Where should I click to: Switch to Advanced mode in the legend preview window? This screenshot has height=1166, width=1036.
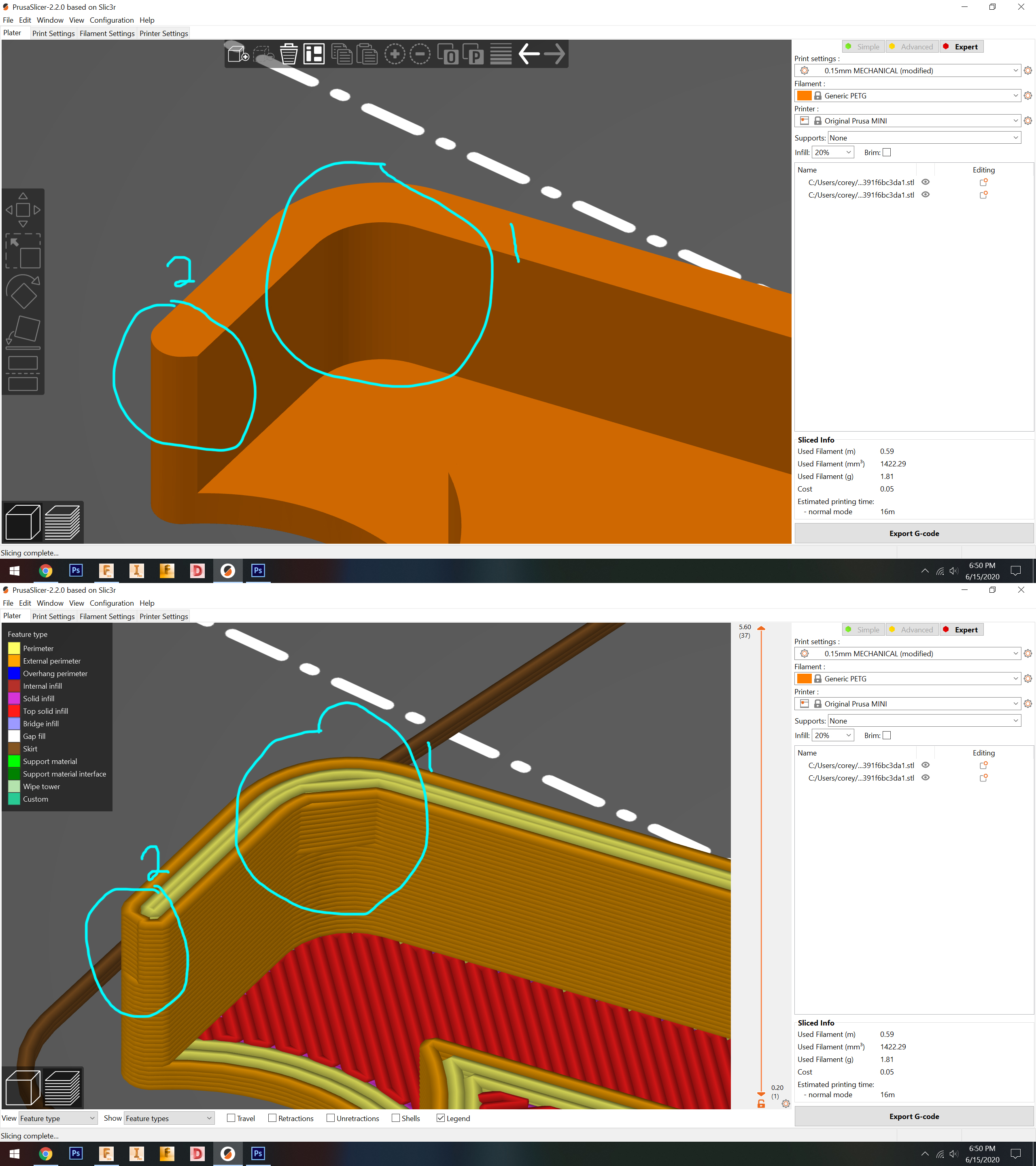point(912,630)
